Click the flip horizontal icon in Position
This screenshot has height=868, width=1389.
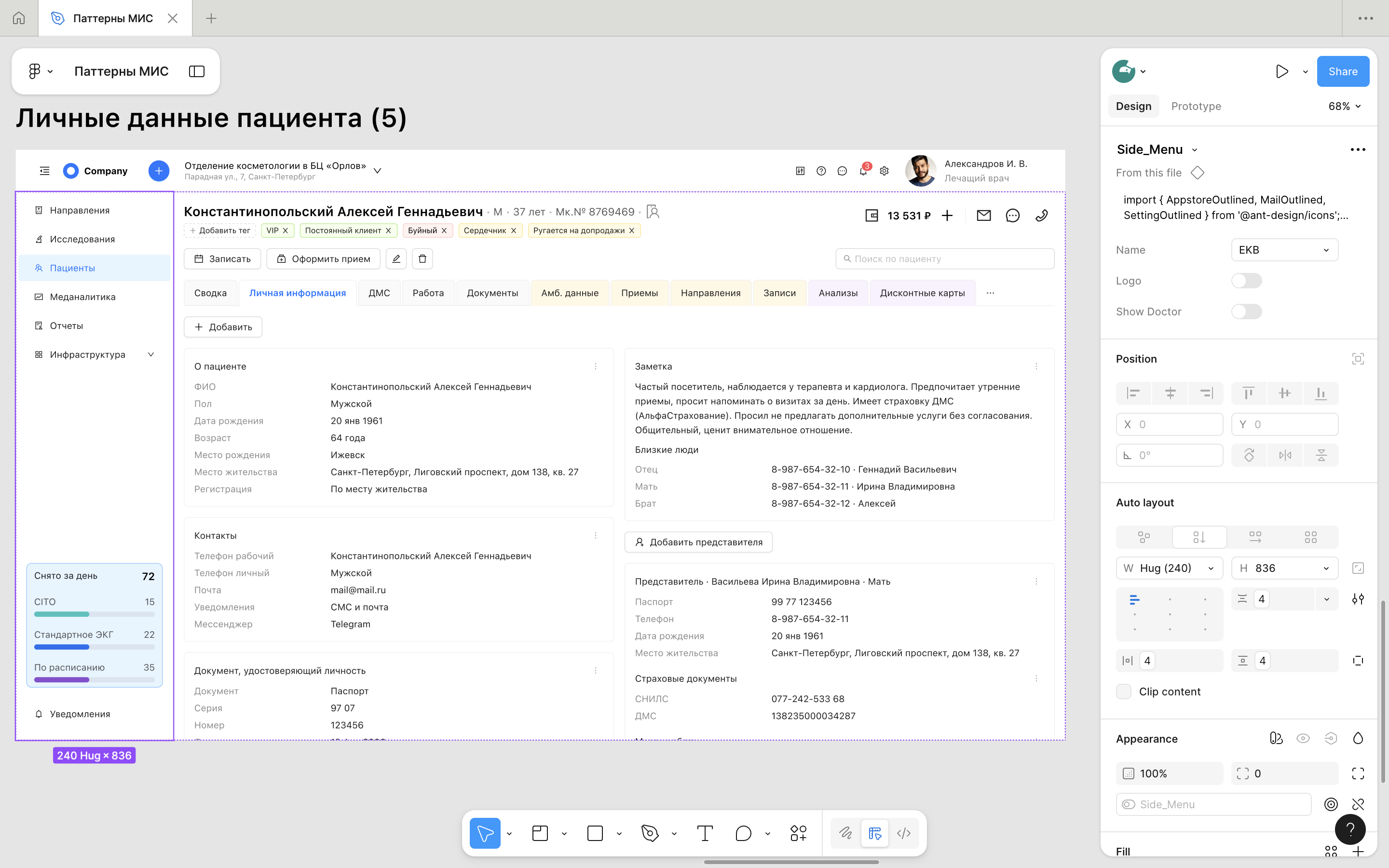click(1285, 455)
